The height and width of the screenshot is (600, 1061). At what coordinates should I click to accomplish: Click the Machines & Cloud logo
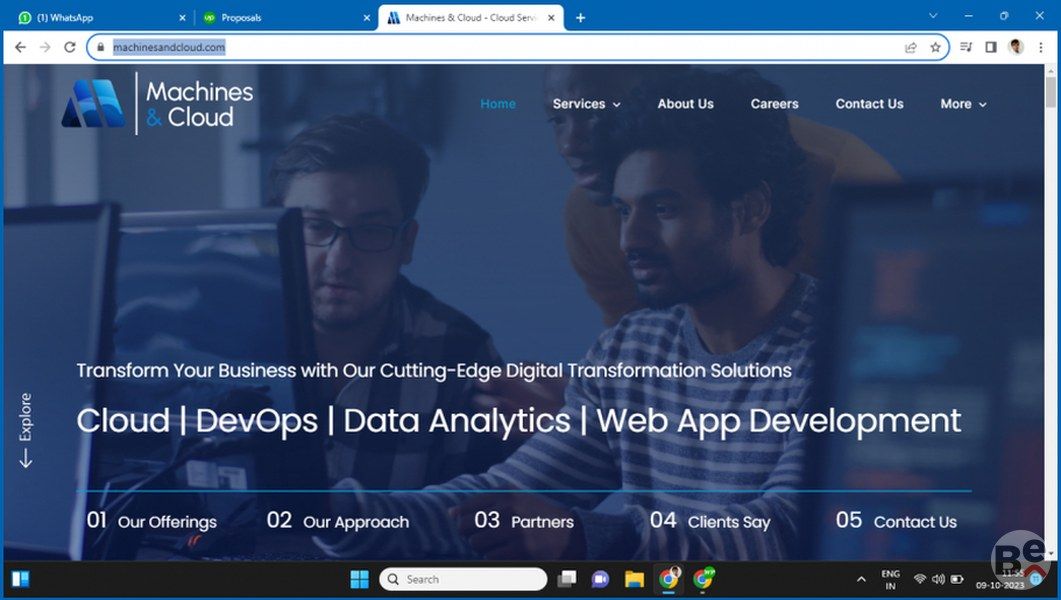(x=157, y=104)
